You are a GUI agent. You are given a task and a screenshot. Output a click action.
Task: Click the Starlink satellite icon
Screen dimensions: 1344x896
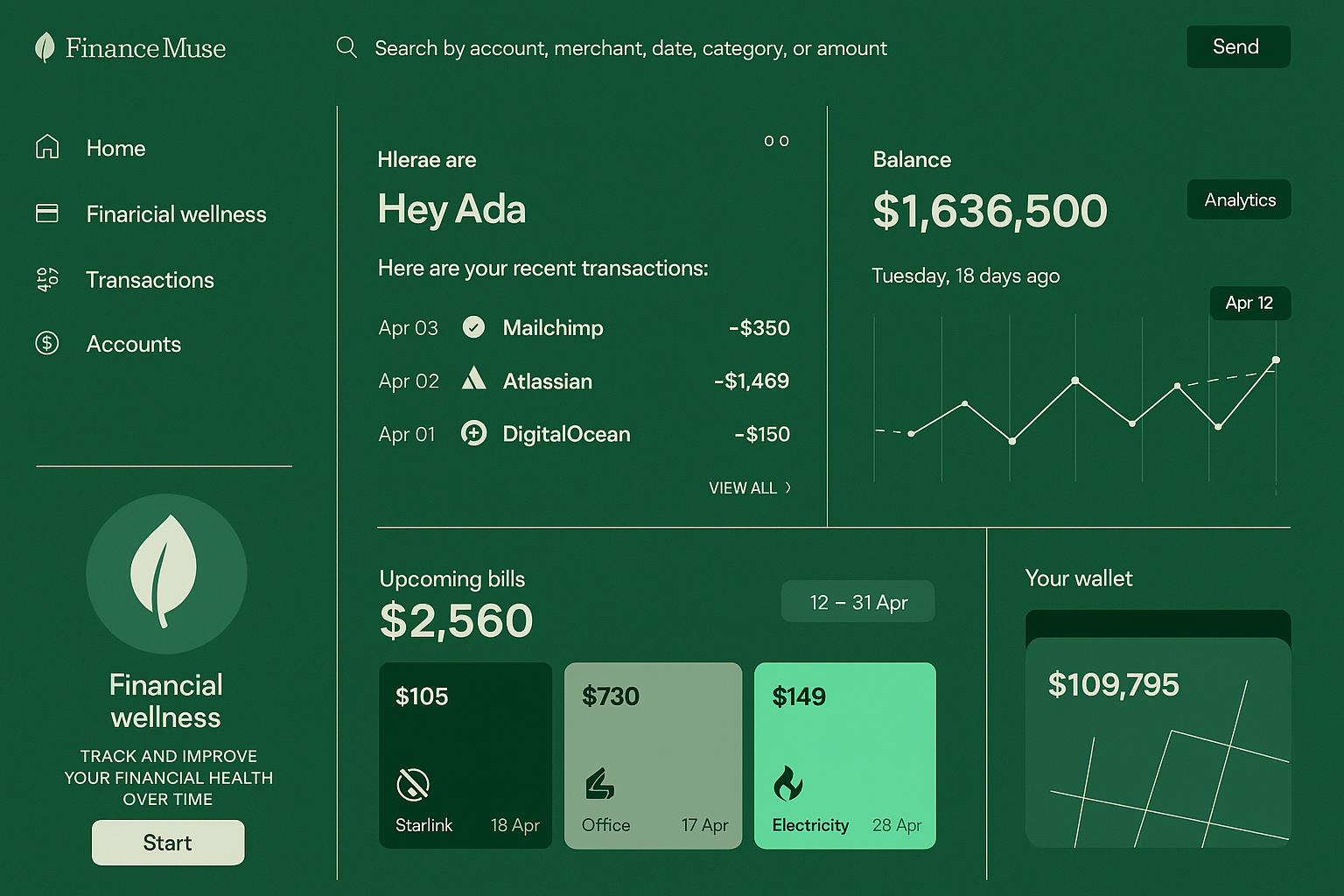[413, 784]
